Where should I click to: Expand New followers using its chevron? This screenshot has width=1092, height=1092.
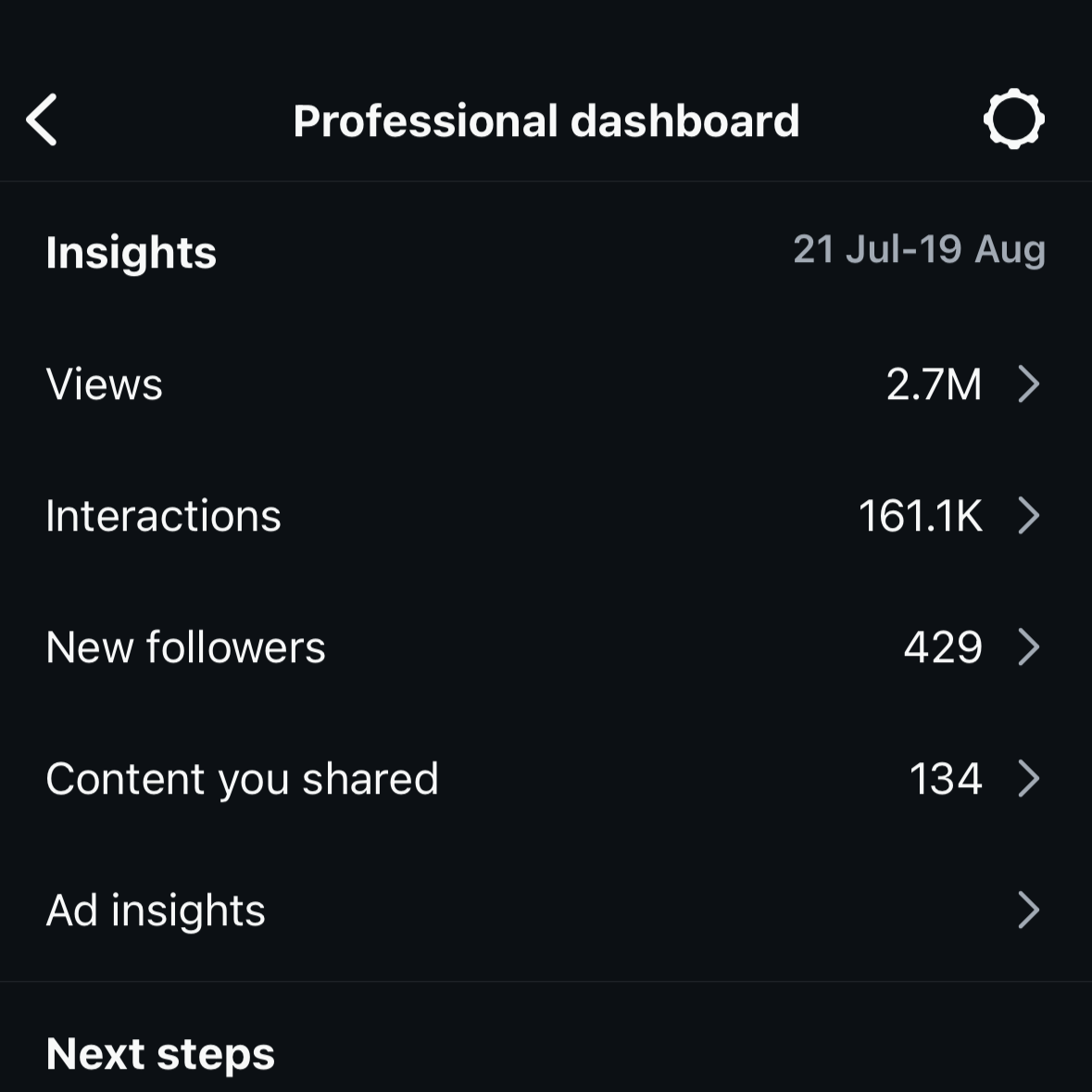click(x=1029, y=647)
